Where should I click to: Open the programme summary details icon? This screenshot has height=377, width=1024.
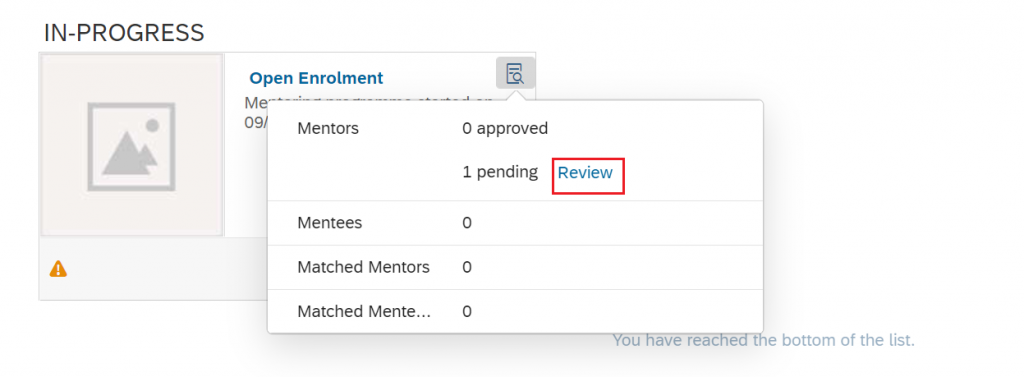[515, 73]
